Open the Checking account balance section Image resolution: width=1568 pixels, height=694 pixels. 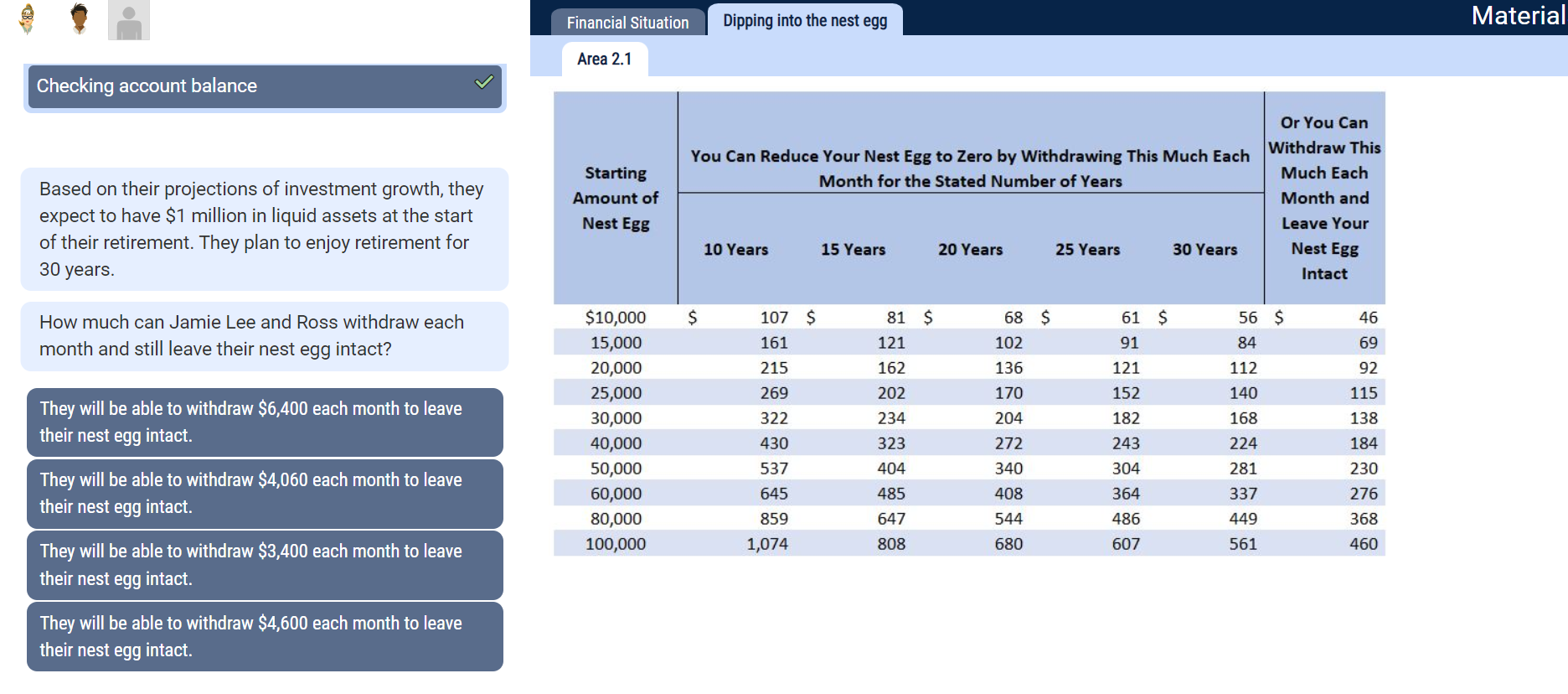click(x=265, y=86)
